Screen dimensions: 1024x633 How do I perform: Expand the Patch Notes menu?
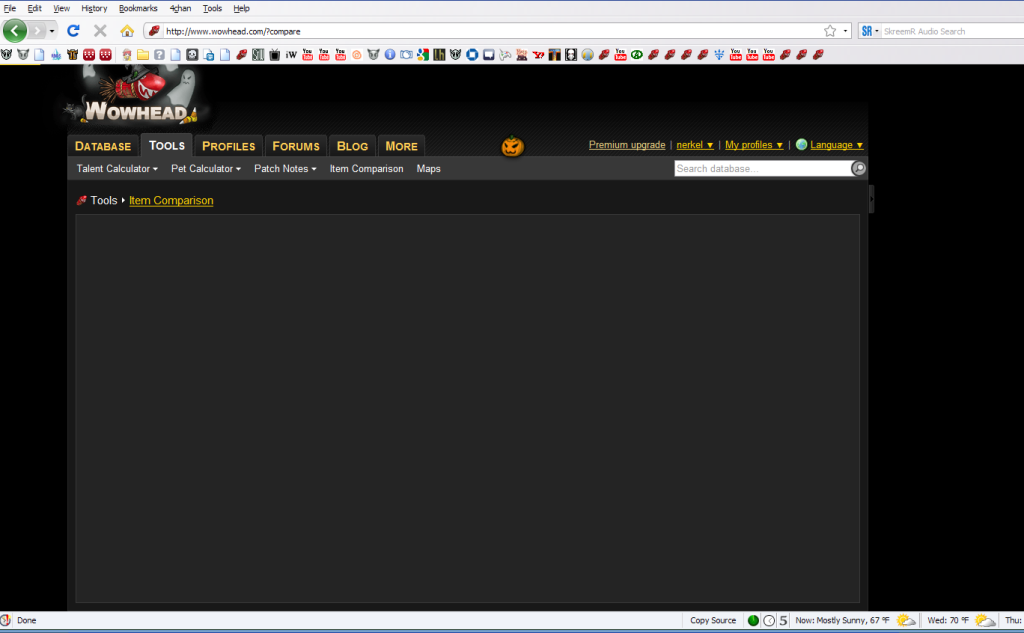coord(285,169)
